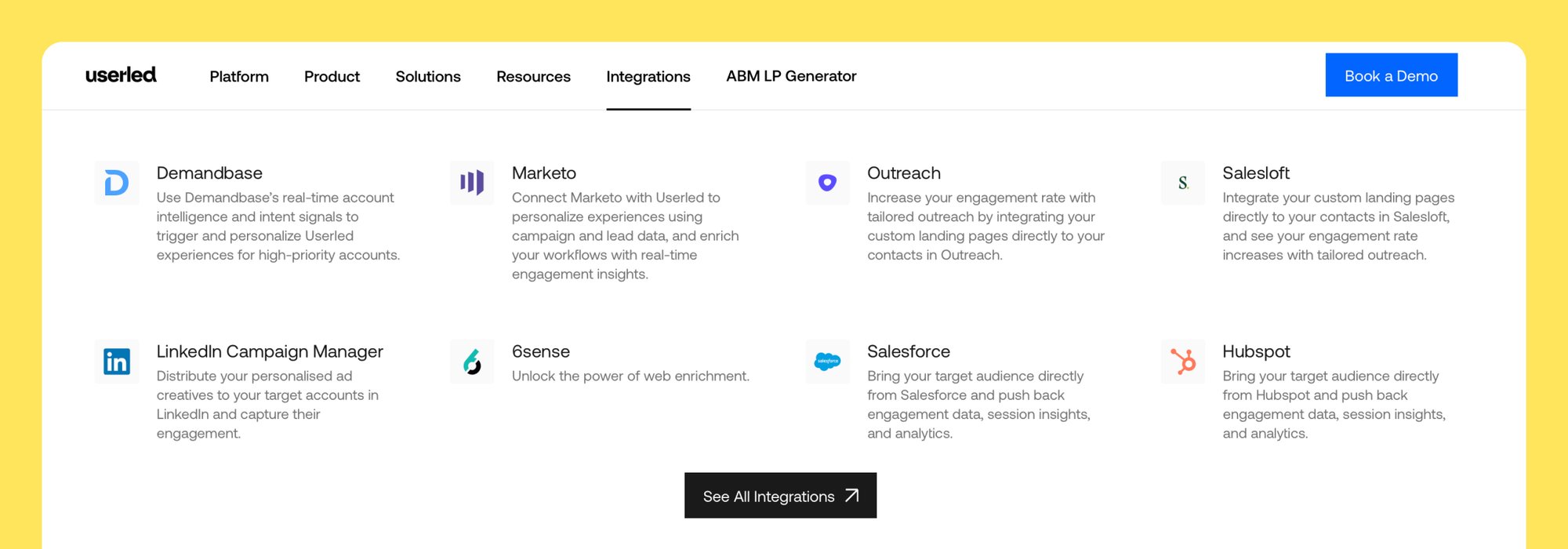This screenshot has width=1568, height=549.
Task: Click the Demandbase logo icon
Action: (117, 183)
